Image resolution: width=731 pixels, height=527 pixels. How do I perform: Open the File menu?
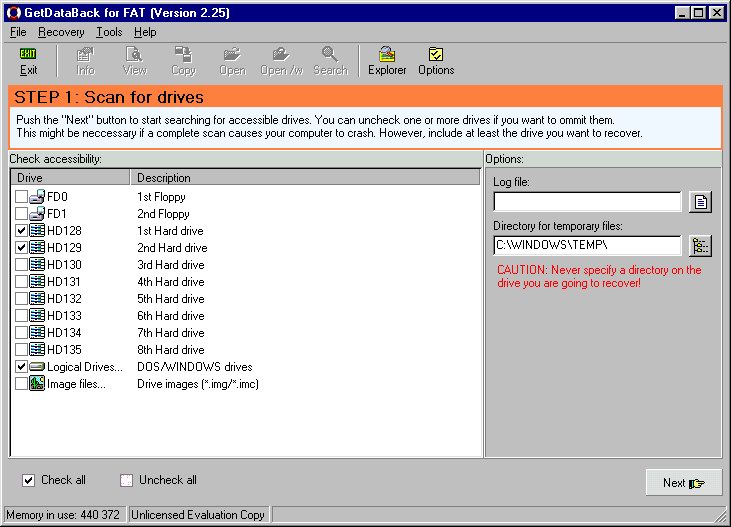click(18, 32)
